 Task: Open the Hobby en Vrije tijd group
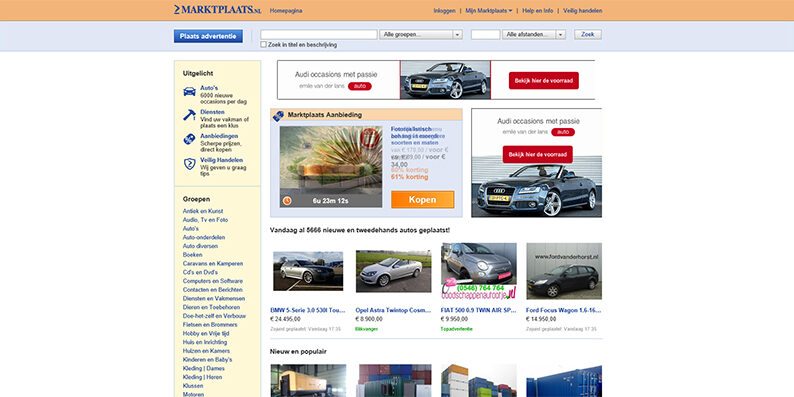(206, 333)
